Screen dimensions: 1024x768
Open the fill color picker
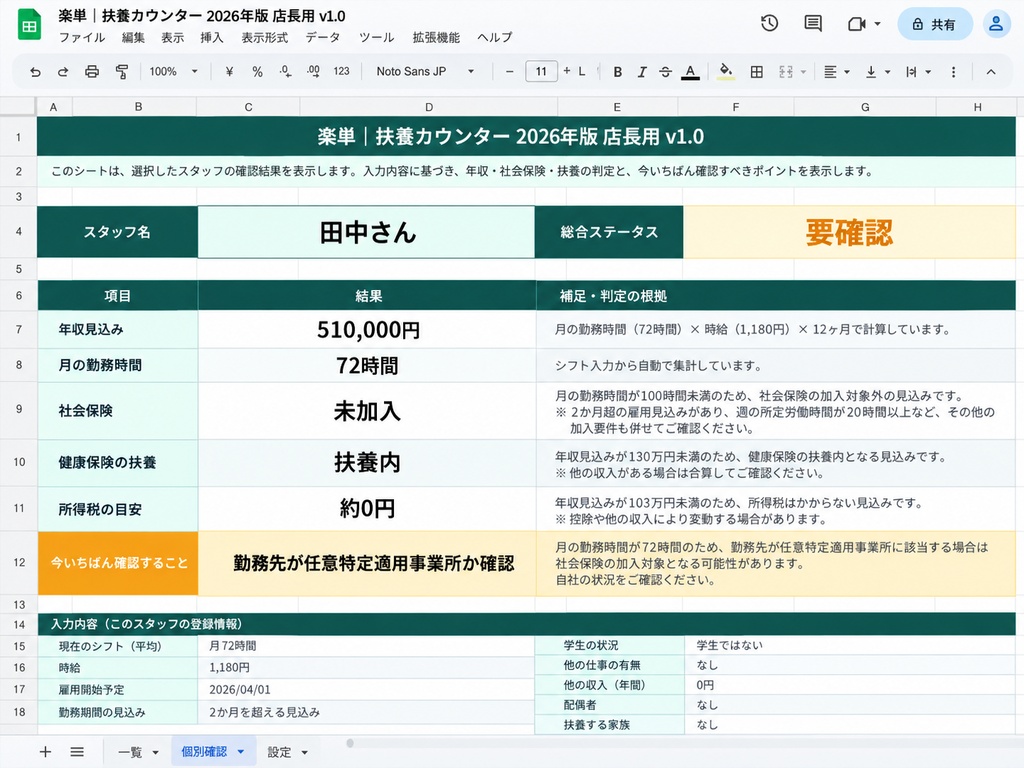pos(726,72)
